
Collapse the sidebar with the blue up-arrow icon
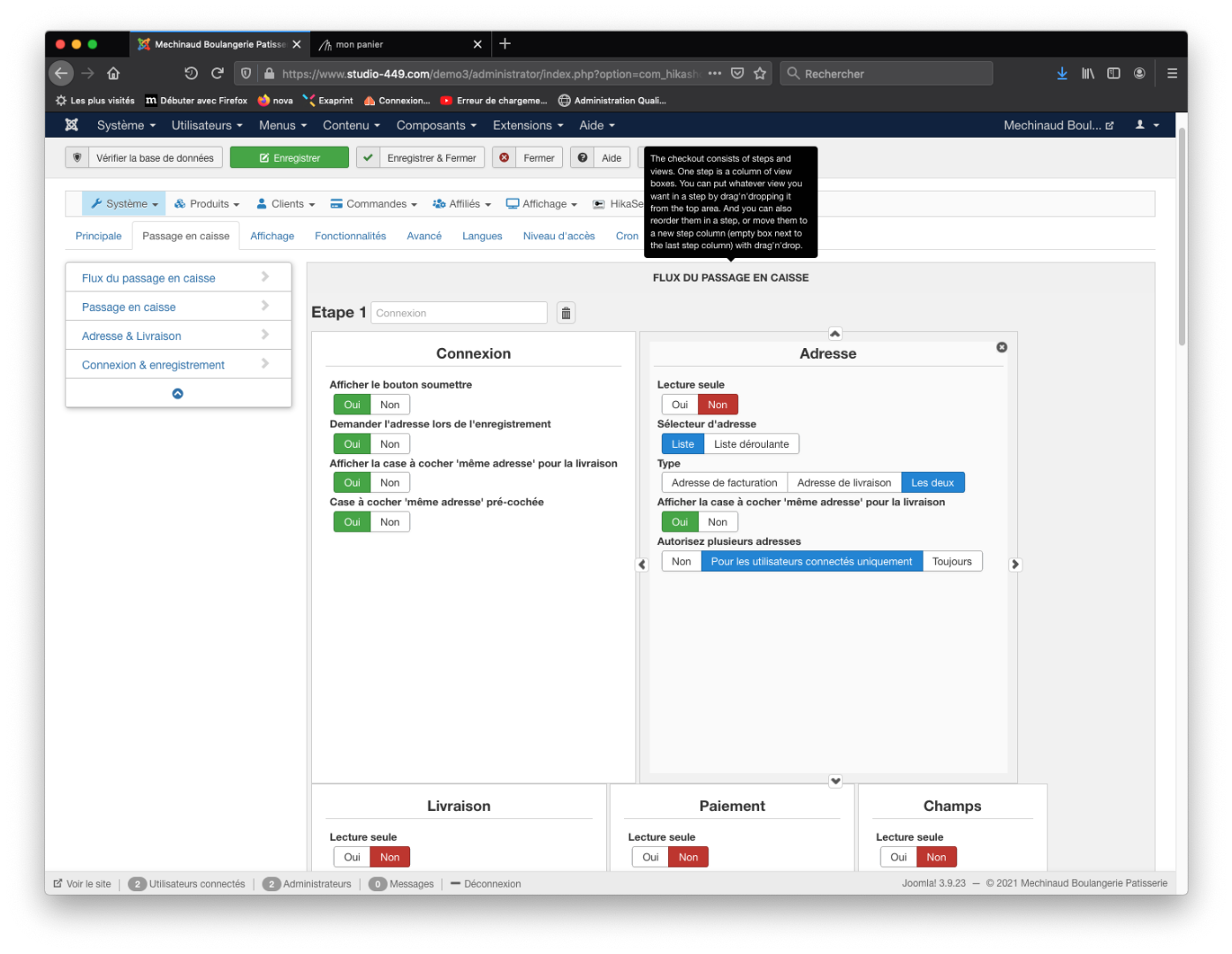(178, 394)
